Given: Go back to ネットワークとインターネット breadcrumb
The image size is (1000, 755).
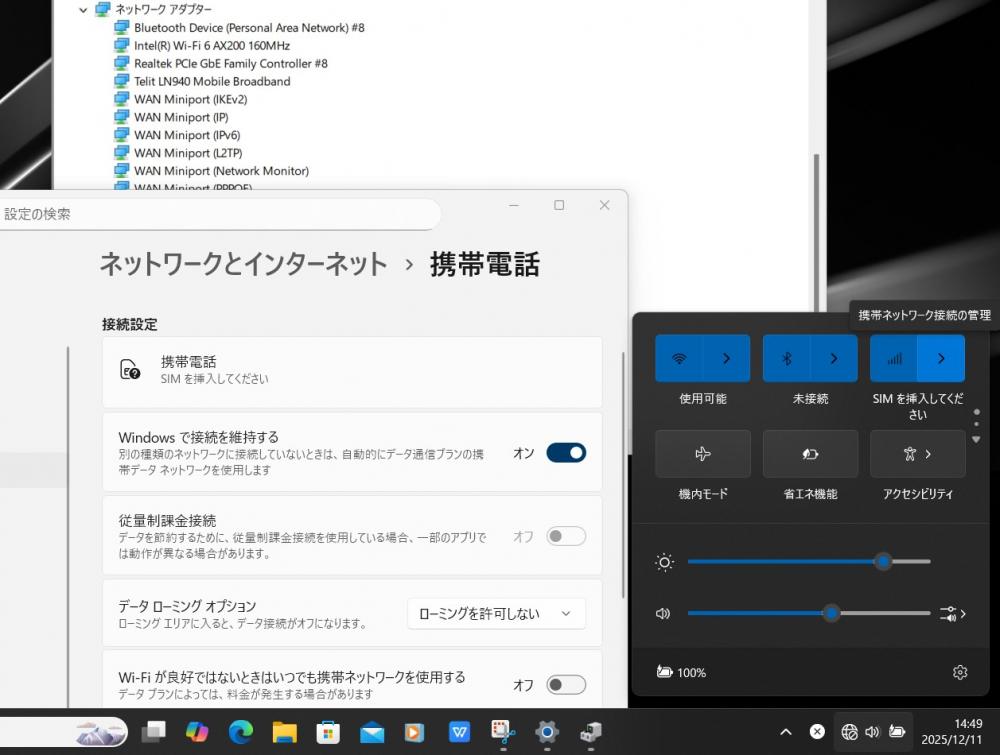Looking at the screenshot, I should [243, 264].
